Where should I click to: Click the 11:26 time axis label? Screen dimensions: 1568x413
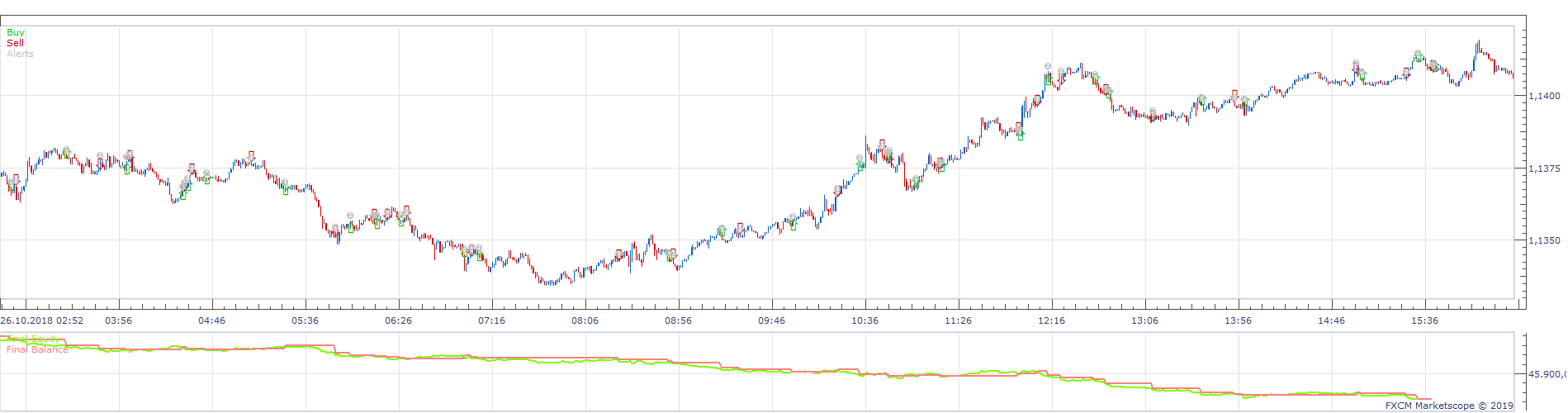(958, 320)
